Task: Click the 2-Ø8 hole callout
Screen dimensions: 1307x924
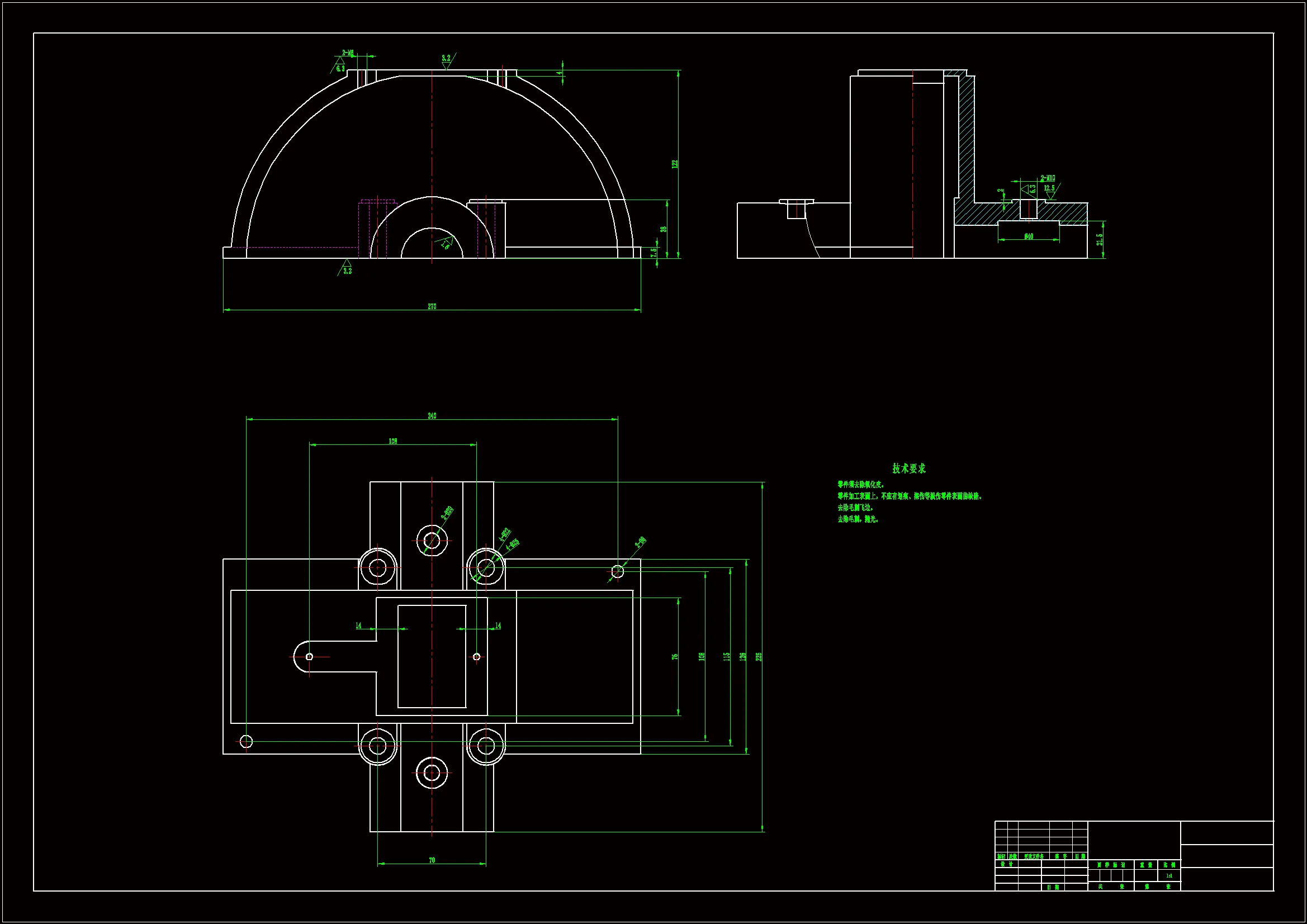Action: coord(641,541)
